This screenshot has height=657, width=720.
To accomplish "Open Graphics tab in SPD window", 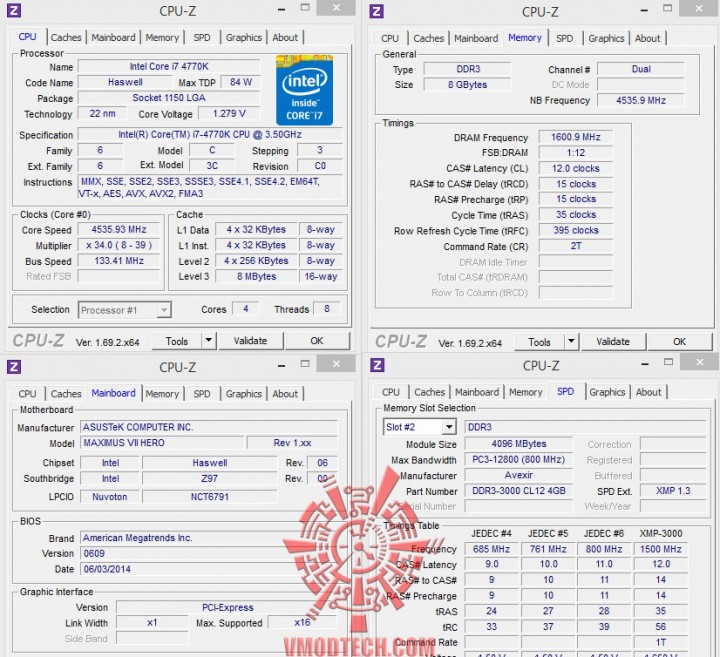I will pyautogui.click(x=607, y=393).
